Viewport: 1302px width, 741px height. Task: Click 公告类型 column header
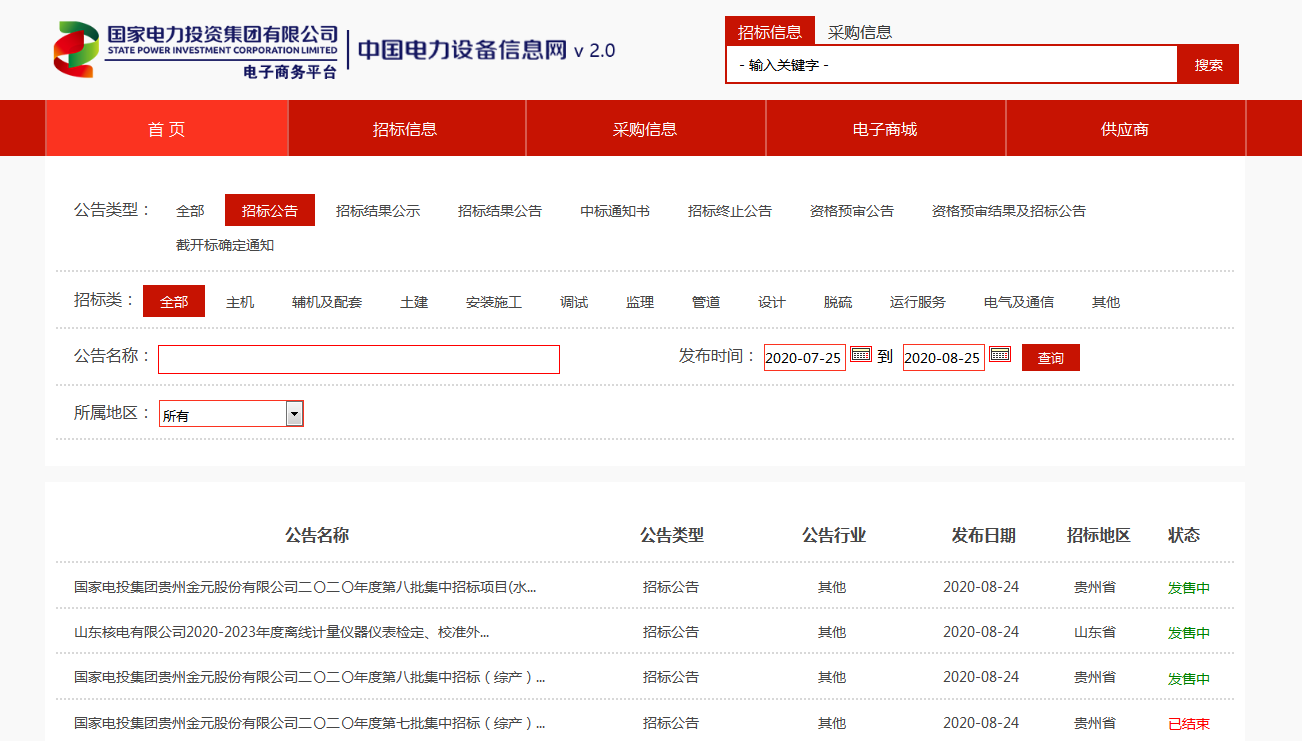672,535
